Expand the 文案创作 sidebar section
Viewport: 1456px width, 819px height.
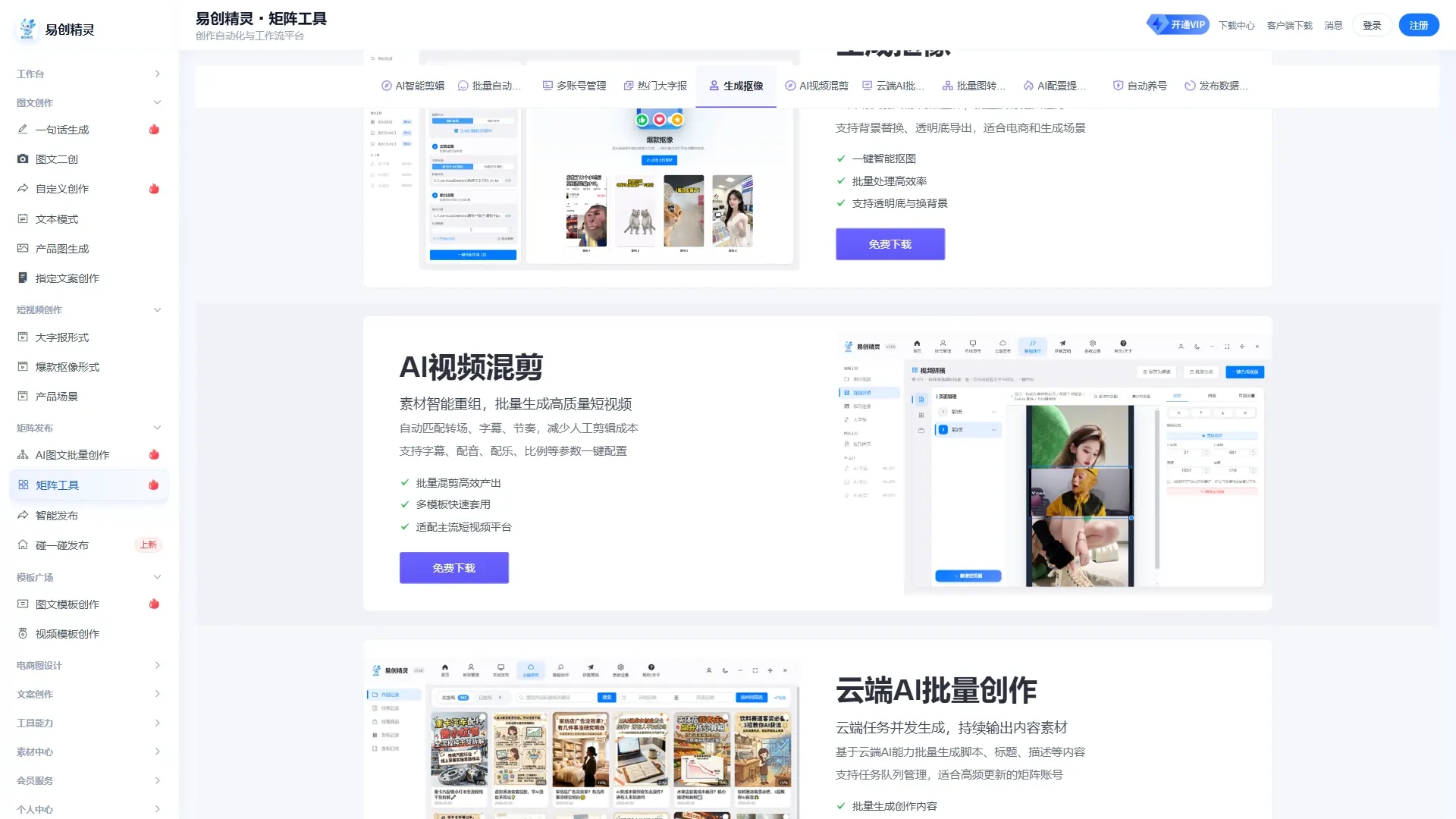pyautogui.click(x=89, y=694)
